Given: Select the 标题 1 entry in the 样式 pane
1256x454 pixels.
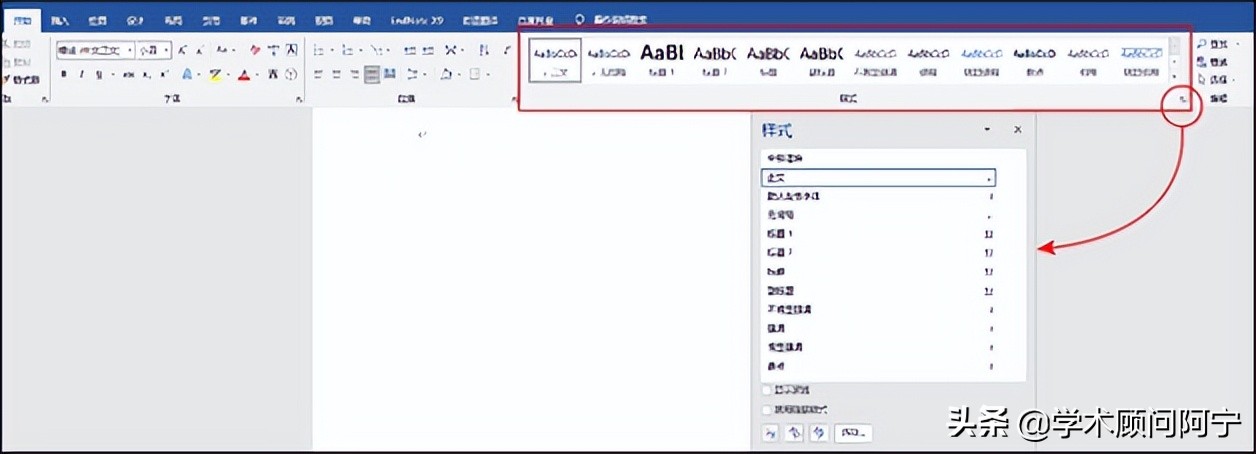Looking at the screenshot, I should click(x=879, y=234).
